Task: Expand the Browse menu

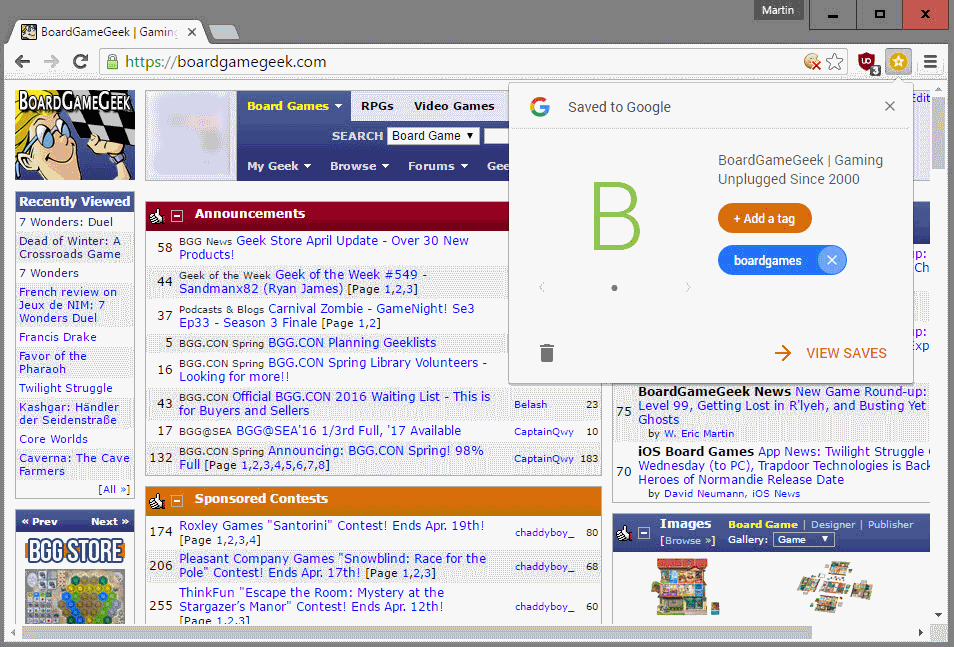Action: [359, 166]
